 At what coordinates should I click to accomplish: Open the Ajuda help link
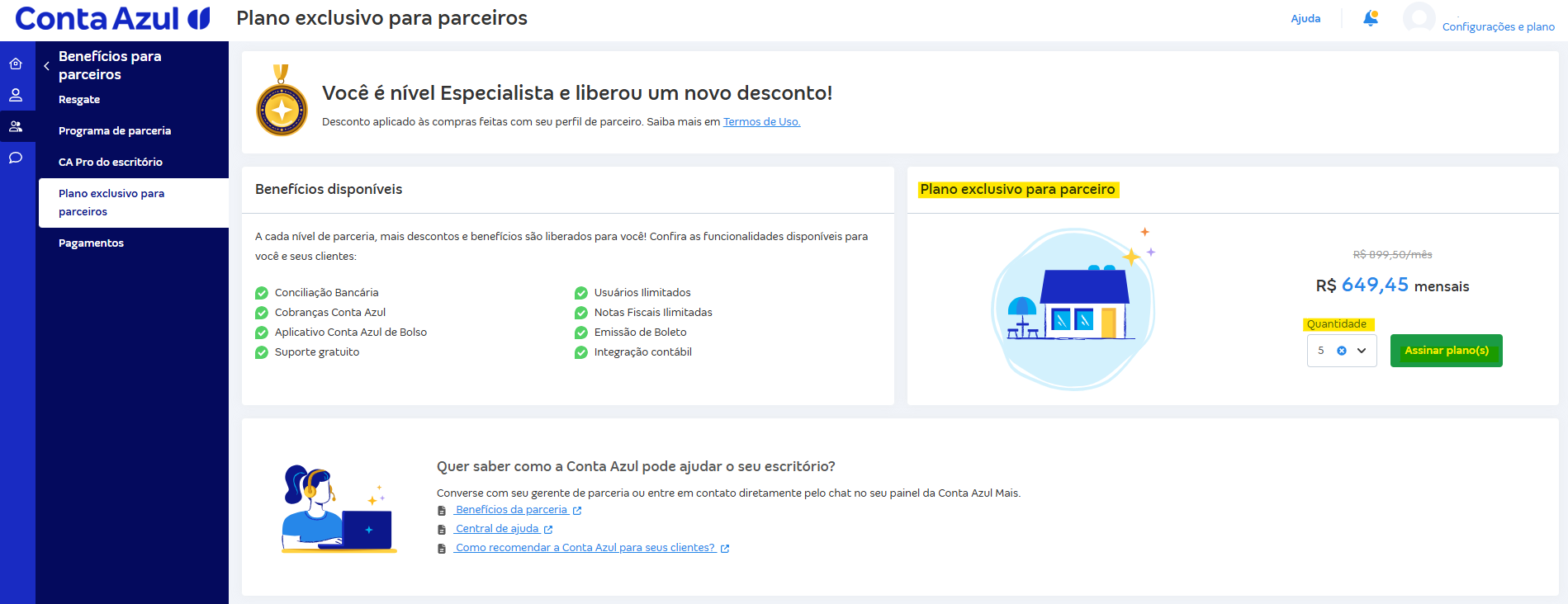pos(1305,18)
